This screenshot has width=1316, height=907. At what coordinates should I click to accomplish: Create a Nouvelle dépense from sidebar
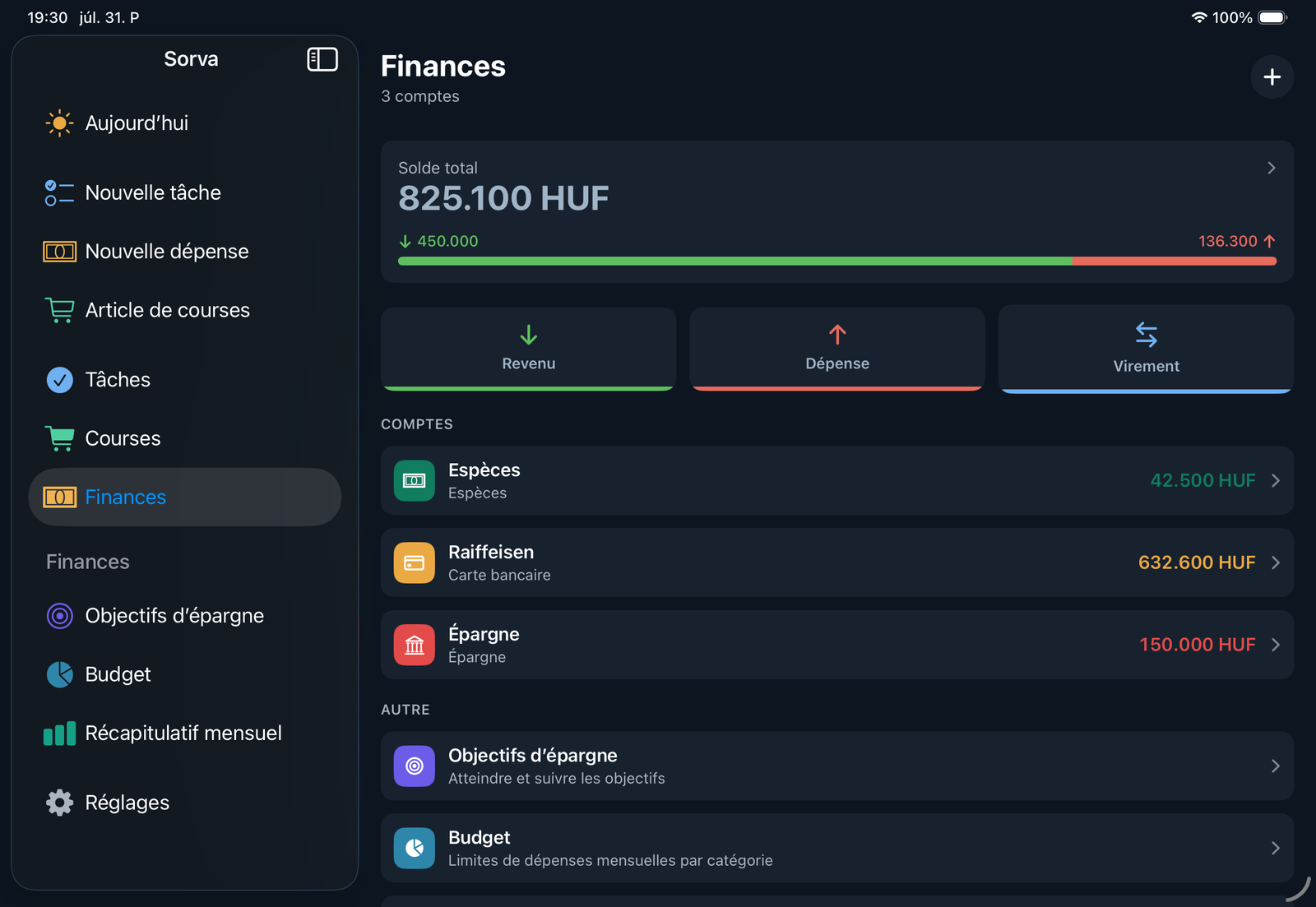[184, 252]
